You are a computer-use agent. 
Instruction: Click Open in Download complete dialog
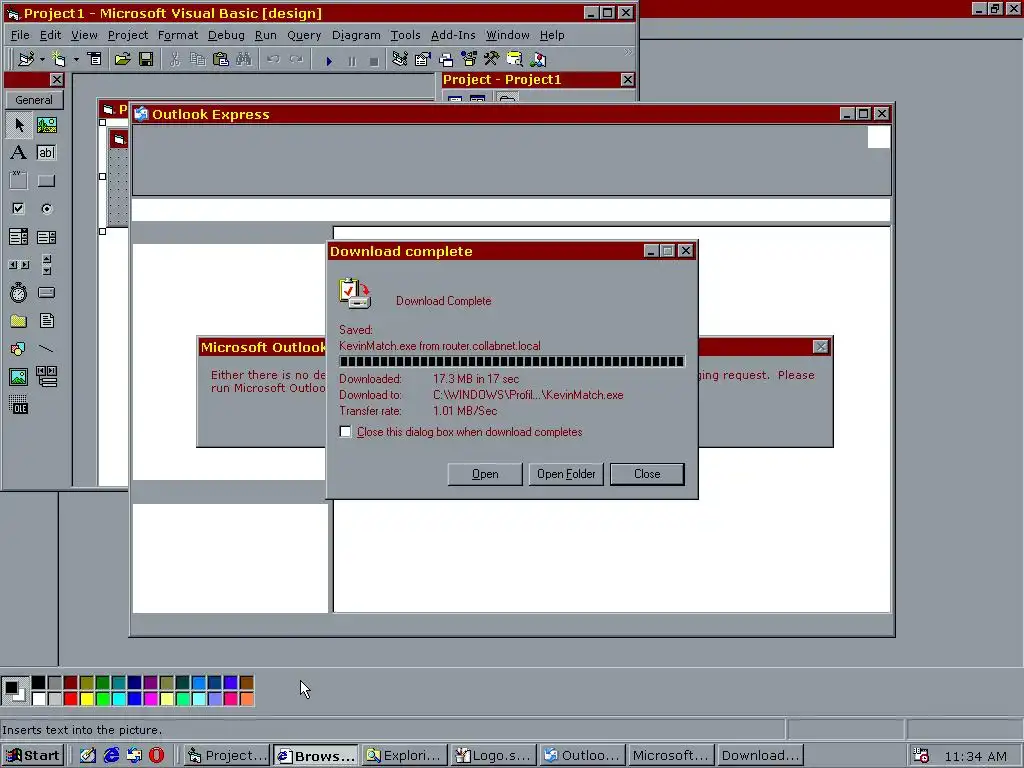tap(485, 474)
